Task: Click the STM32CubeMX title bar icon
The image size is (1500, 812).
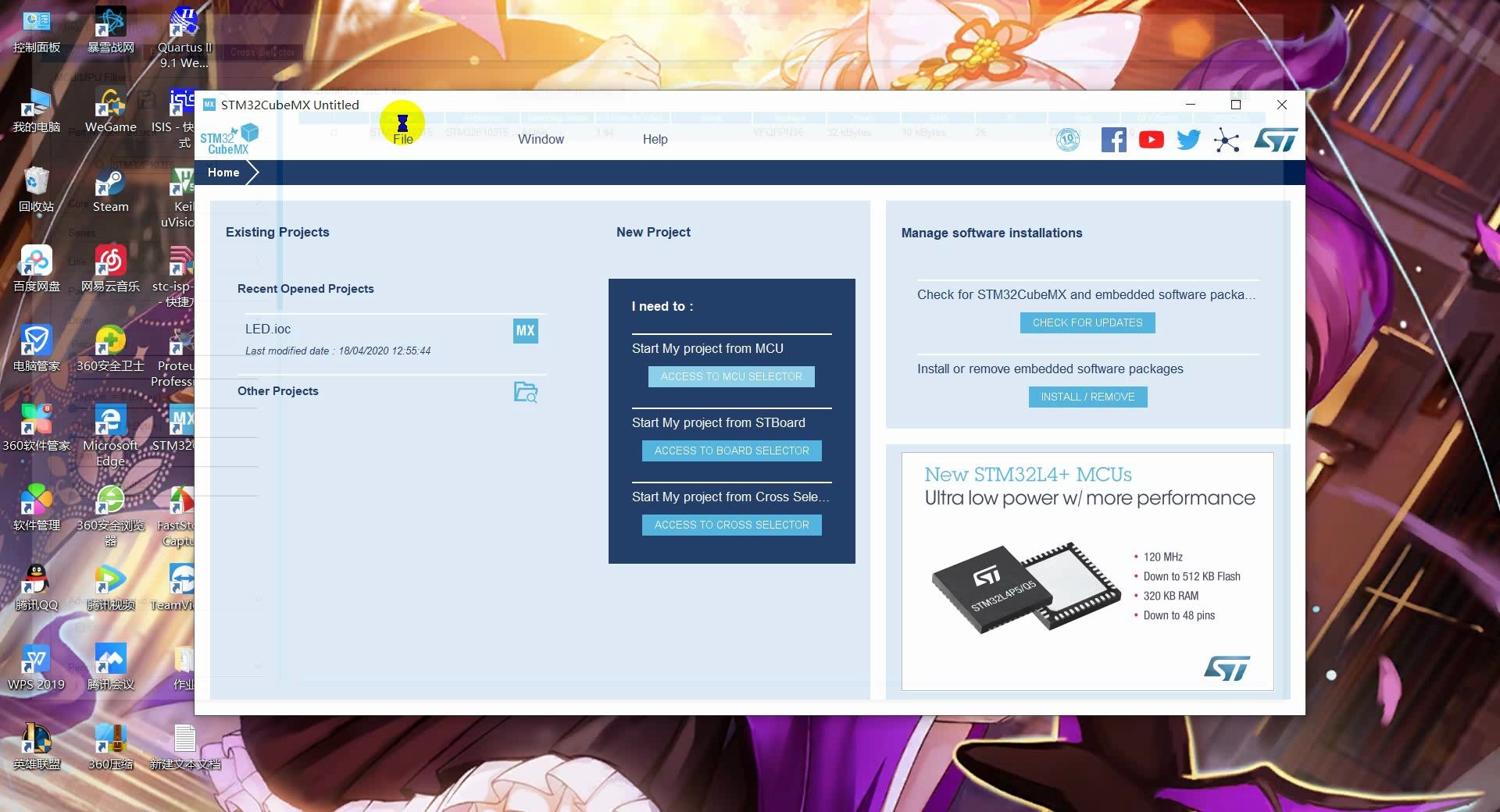Action: tap(209, 105)
